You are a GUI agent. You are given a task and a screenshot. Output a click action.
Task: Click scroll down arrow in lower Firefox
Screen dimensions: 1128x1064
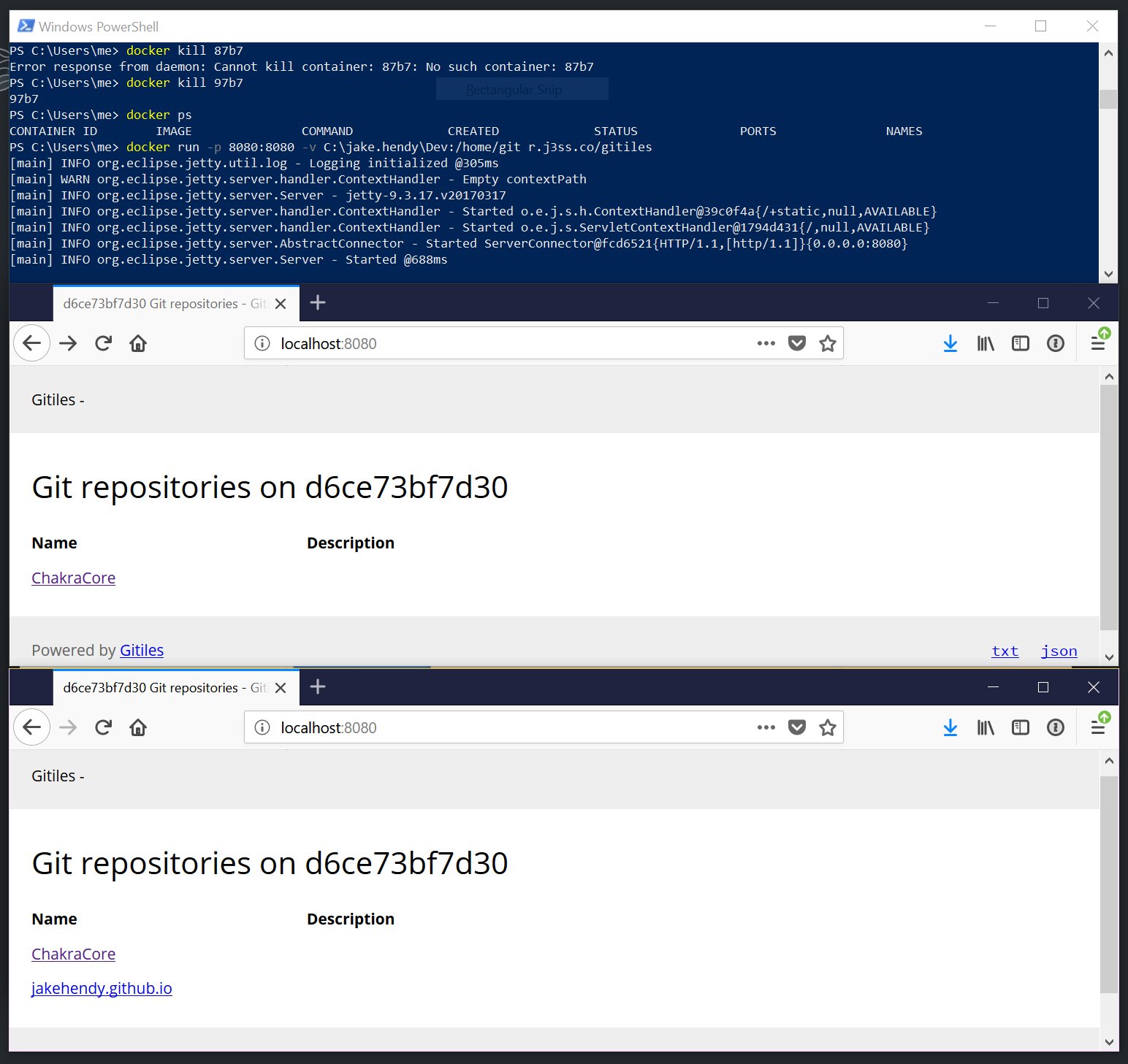(x=1109, y=1042)
